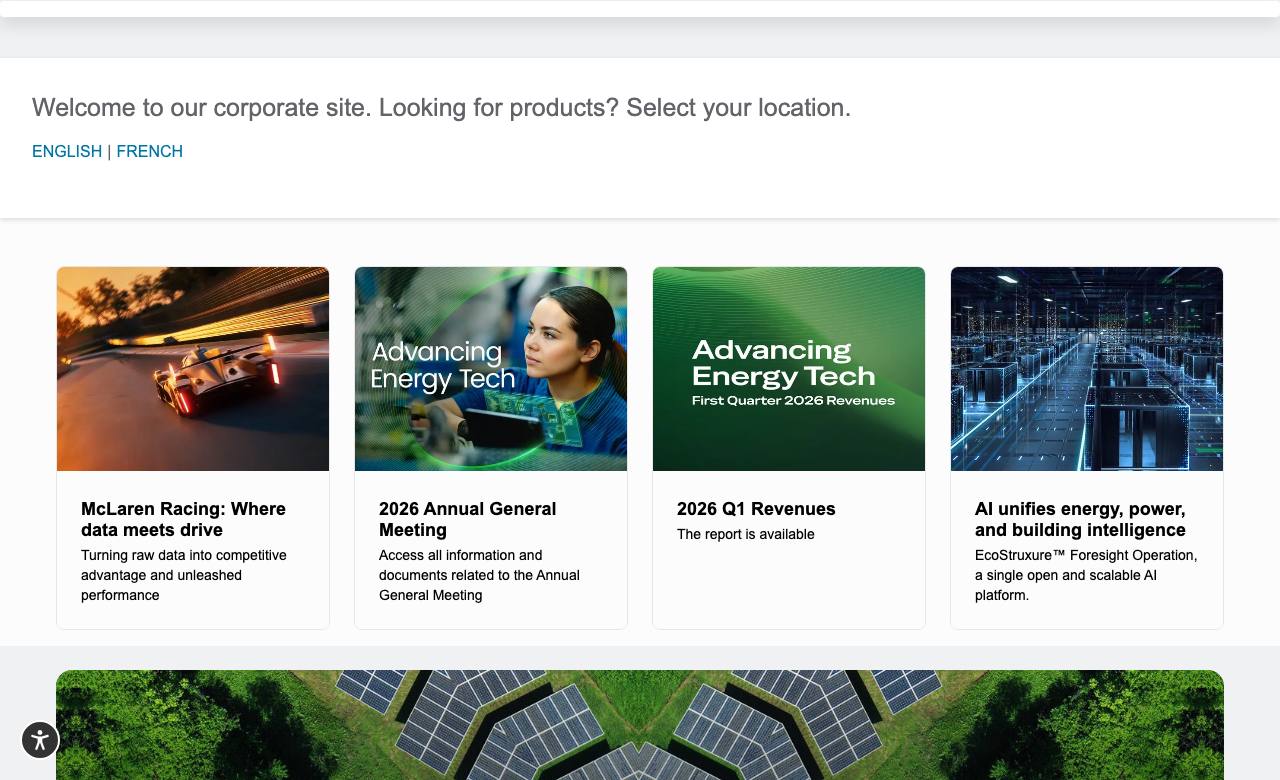Open the accessibility options icon

40,740
